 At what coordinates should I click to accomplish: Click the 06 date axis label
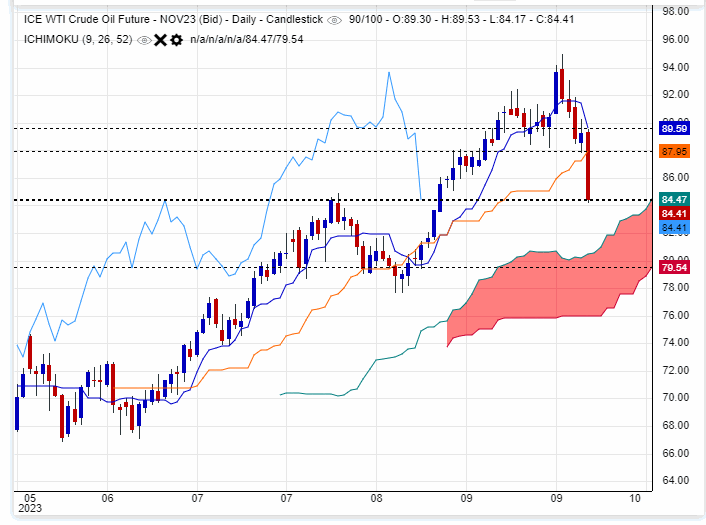(x=108, y=498)
